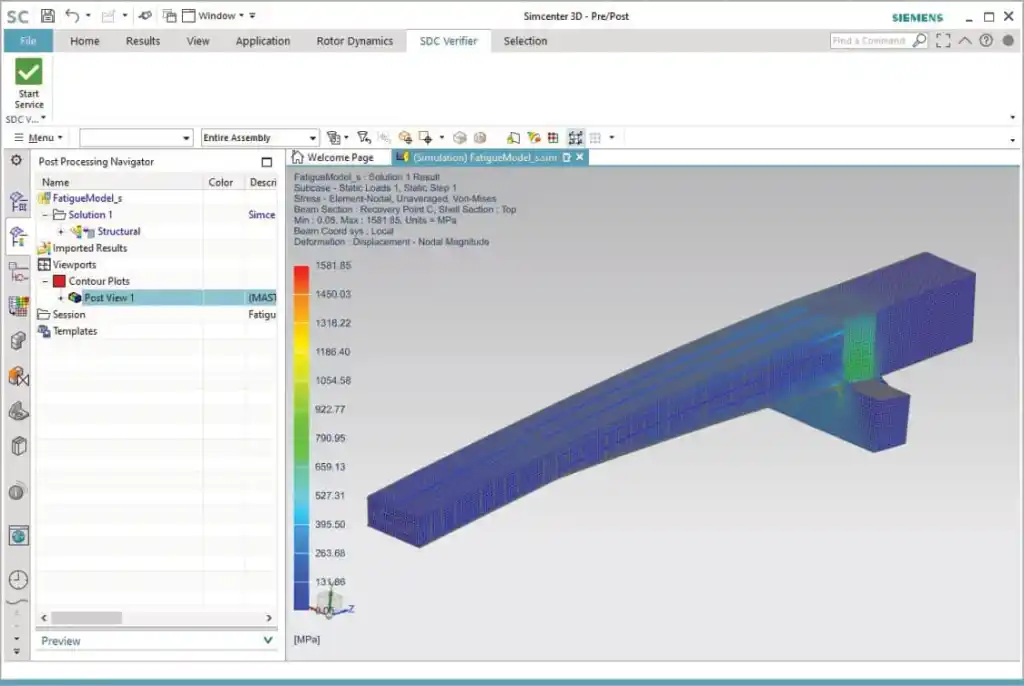This screenshot has height=686, width=1024.
Task: Switch to the View ribbon tab
Action: pyautogui.click(x=198, y=41)
